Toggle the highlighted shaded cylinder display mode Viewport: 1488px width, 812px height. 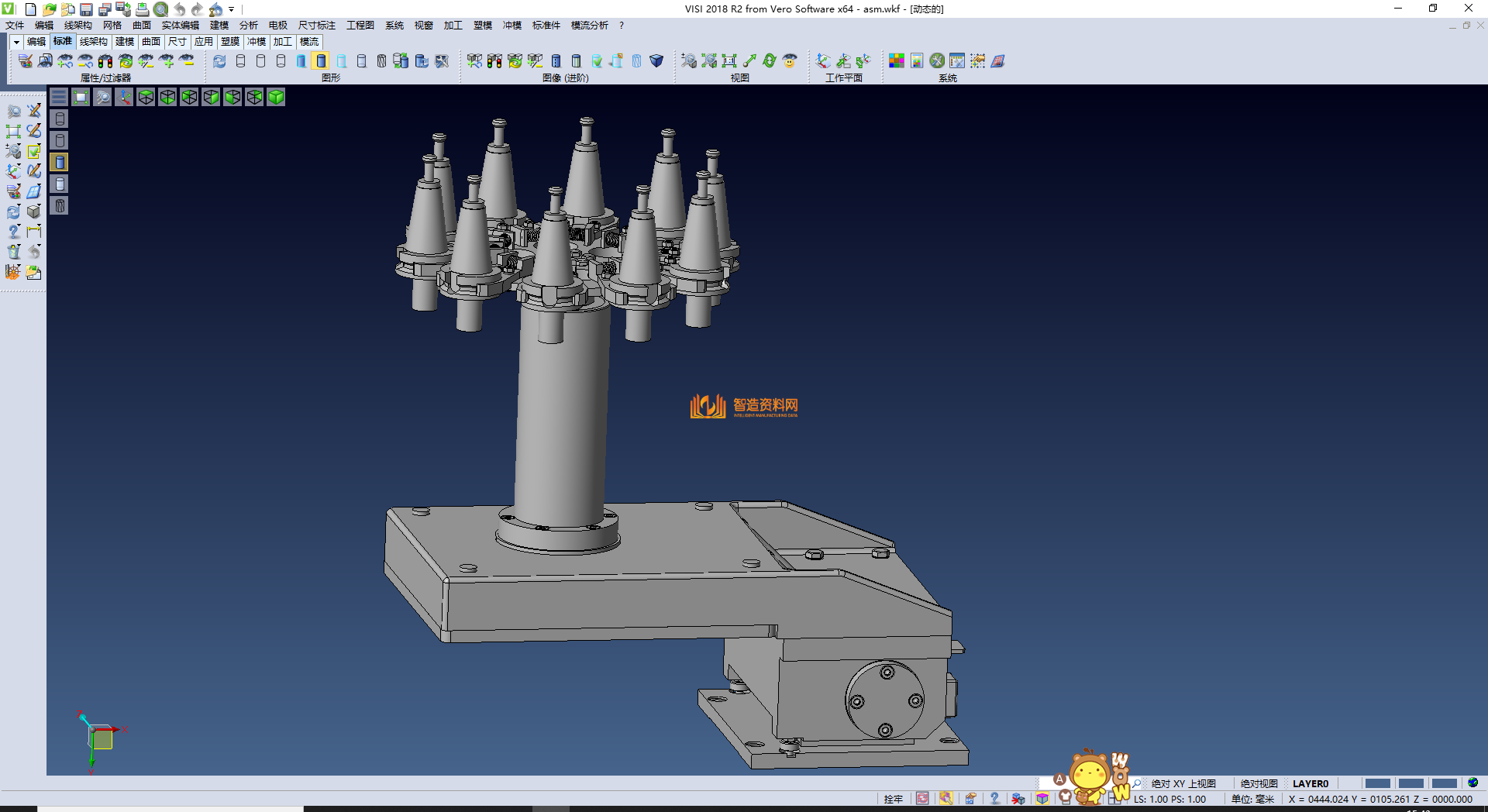tap(321, 60)
